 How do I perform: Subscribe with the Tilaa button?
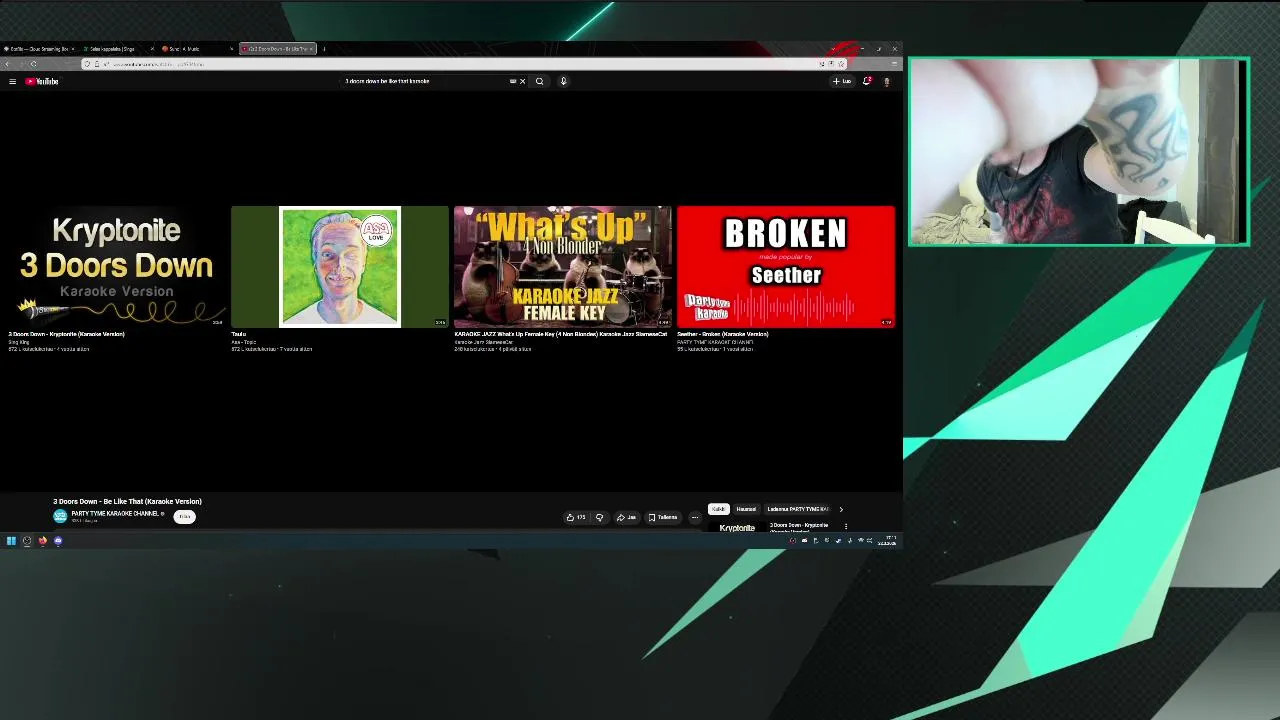(184, 517)
